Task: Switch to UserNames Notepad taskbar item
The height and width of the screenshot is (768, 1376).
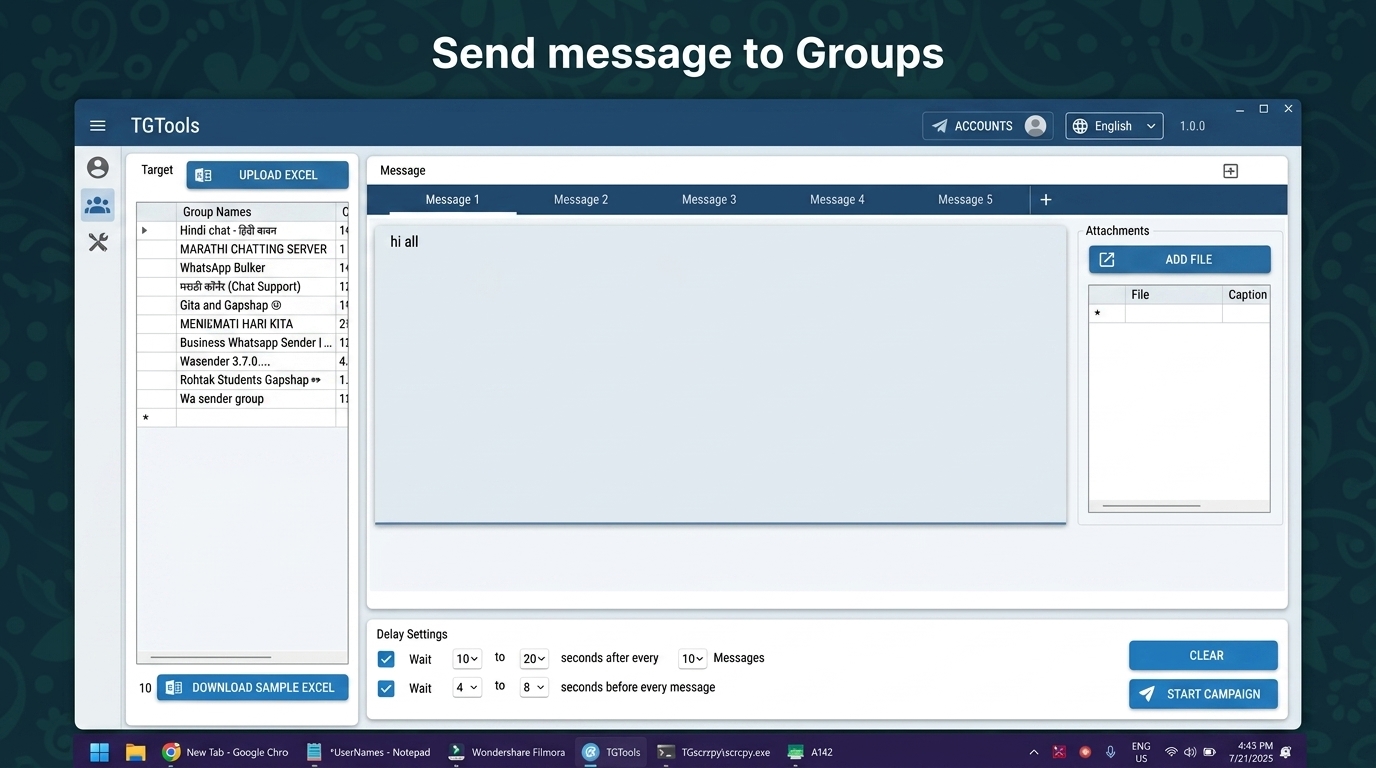Action: coord(369,752)
